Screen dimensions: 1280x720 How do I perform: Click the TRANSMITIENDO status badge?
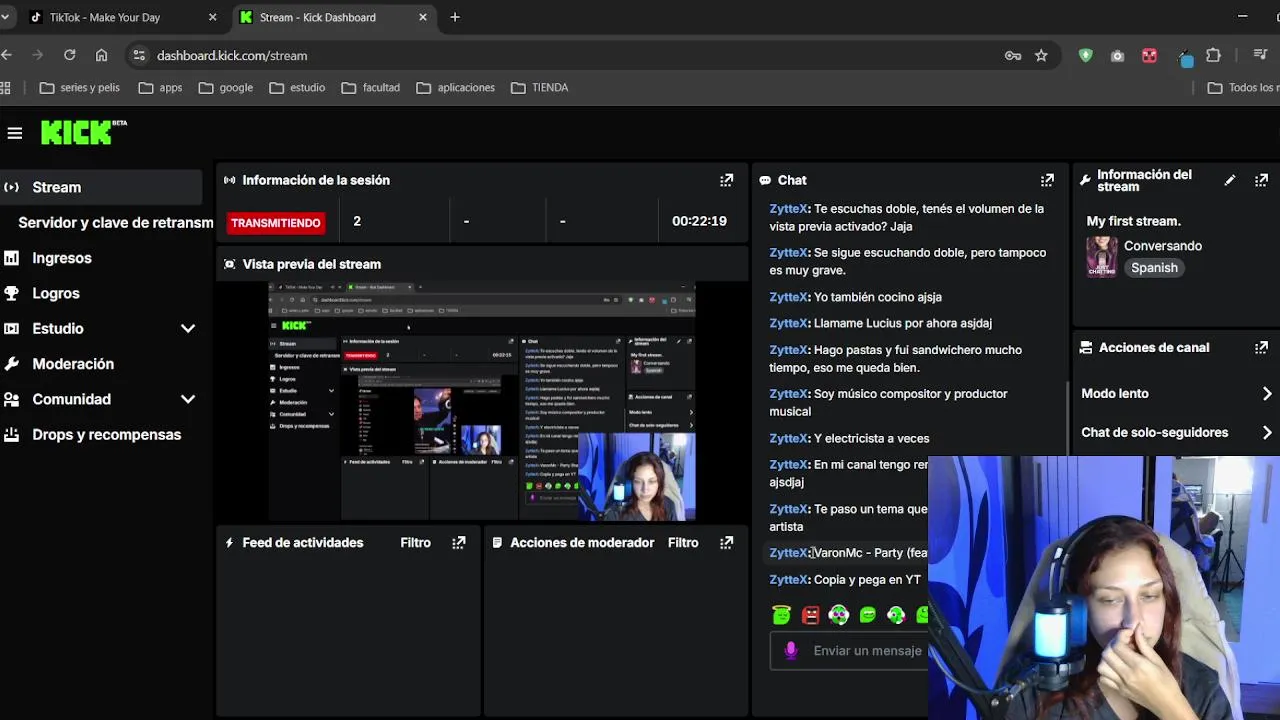(275, 223)
